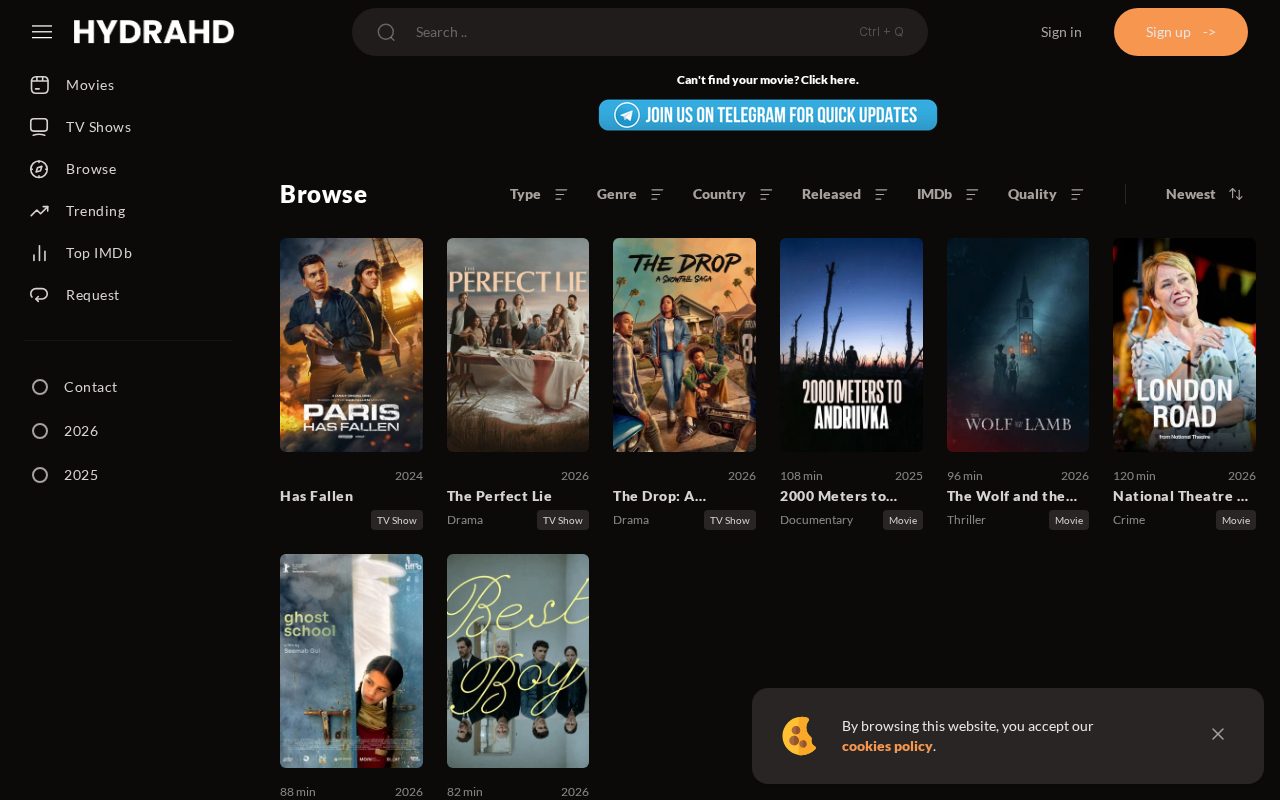The image size is (1280, 800).
Task: Click the HYDRAHD logo
Action: pyautogui.click(x=154, y=32)
